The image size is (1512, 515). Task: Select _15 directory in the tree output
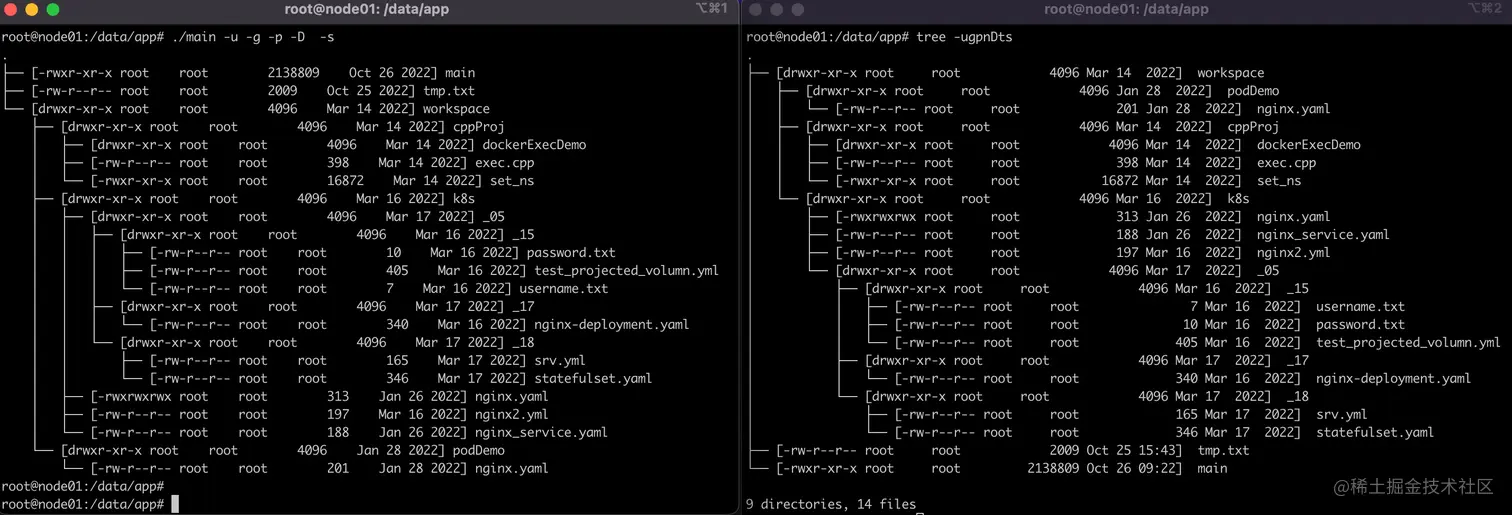click(1297, 289)
